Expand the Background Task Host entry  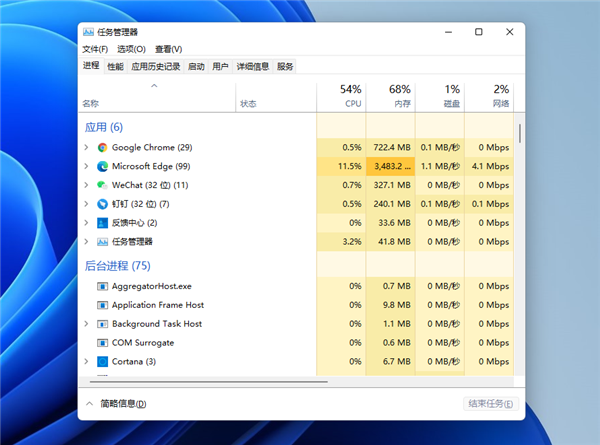[87, 324]
